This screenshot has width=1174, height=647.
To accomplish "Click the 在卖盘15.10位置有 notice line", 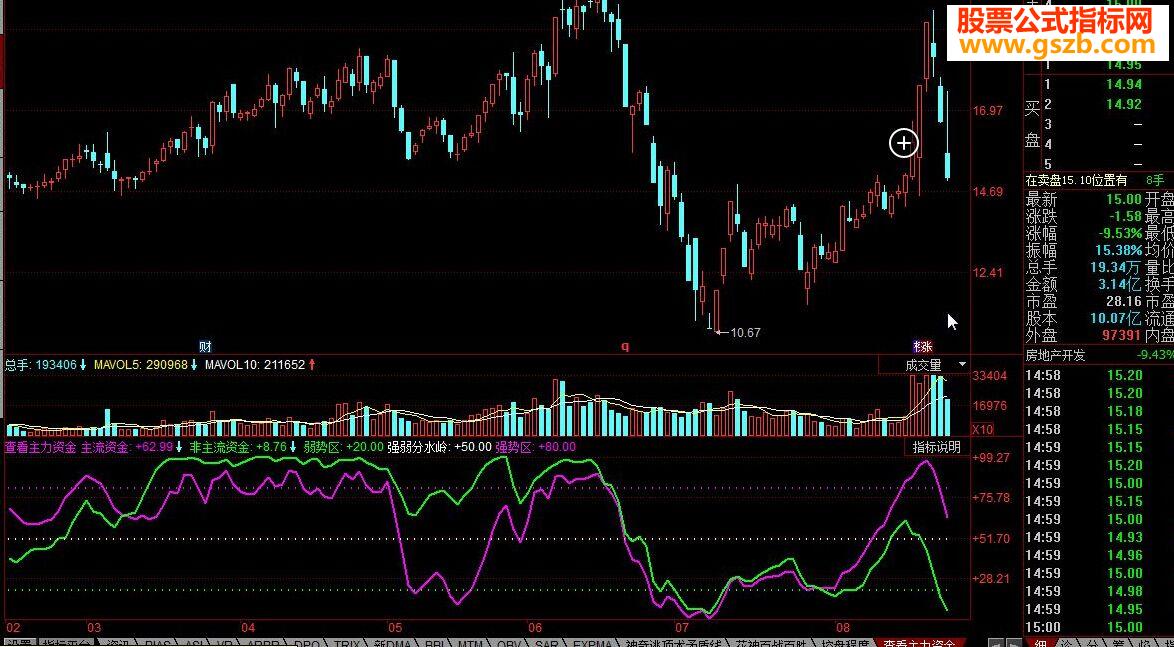I will (1077, 180).
